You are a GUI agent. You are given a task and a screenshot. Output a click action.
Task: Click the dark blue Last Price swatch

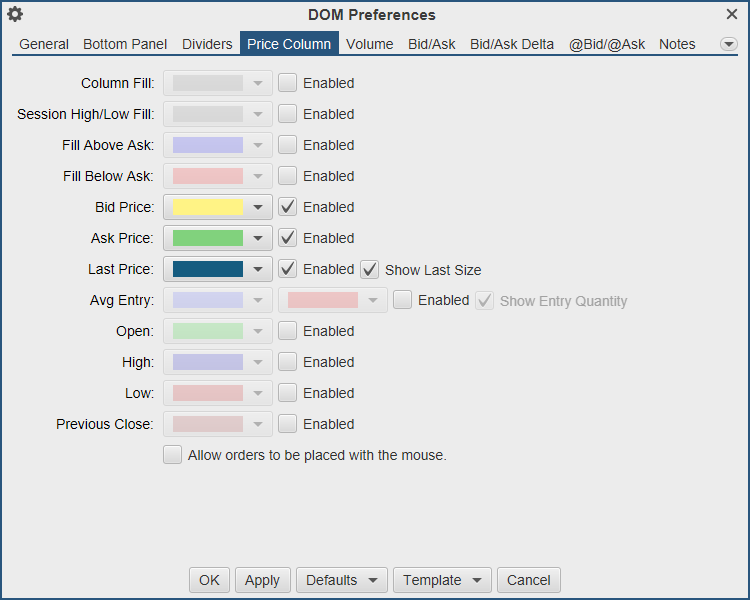pos(208,269)
